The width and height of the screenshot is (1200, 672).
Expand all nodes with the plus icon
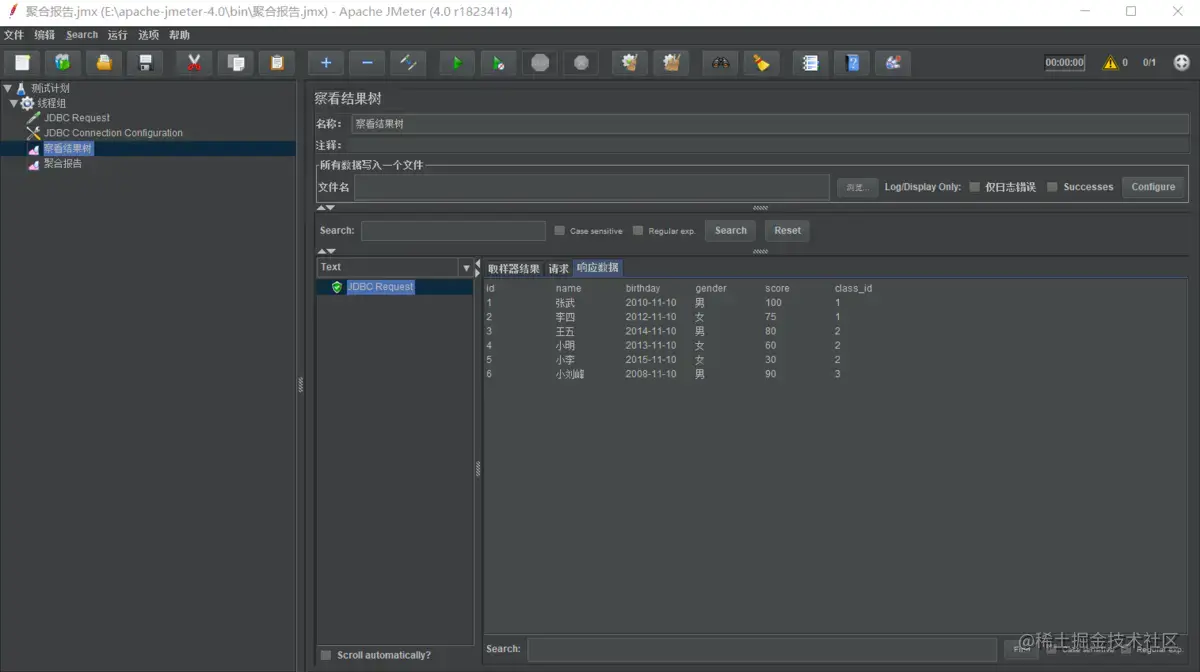[326, 63]
